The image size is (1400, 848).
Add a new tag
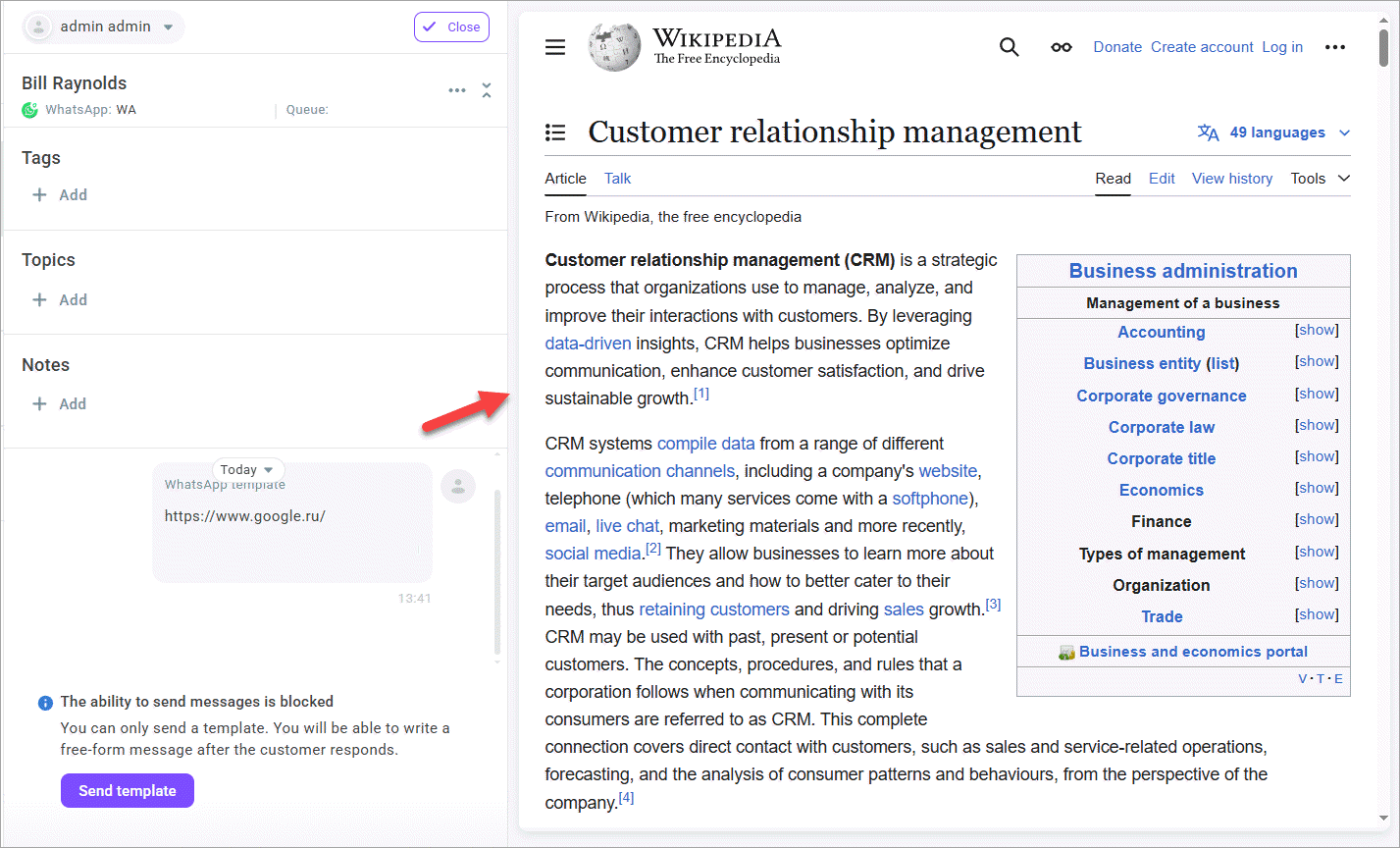point(60,195)
